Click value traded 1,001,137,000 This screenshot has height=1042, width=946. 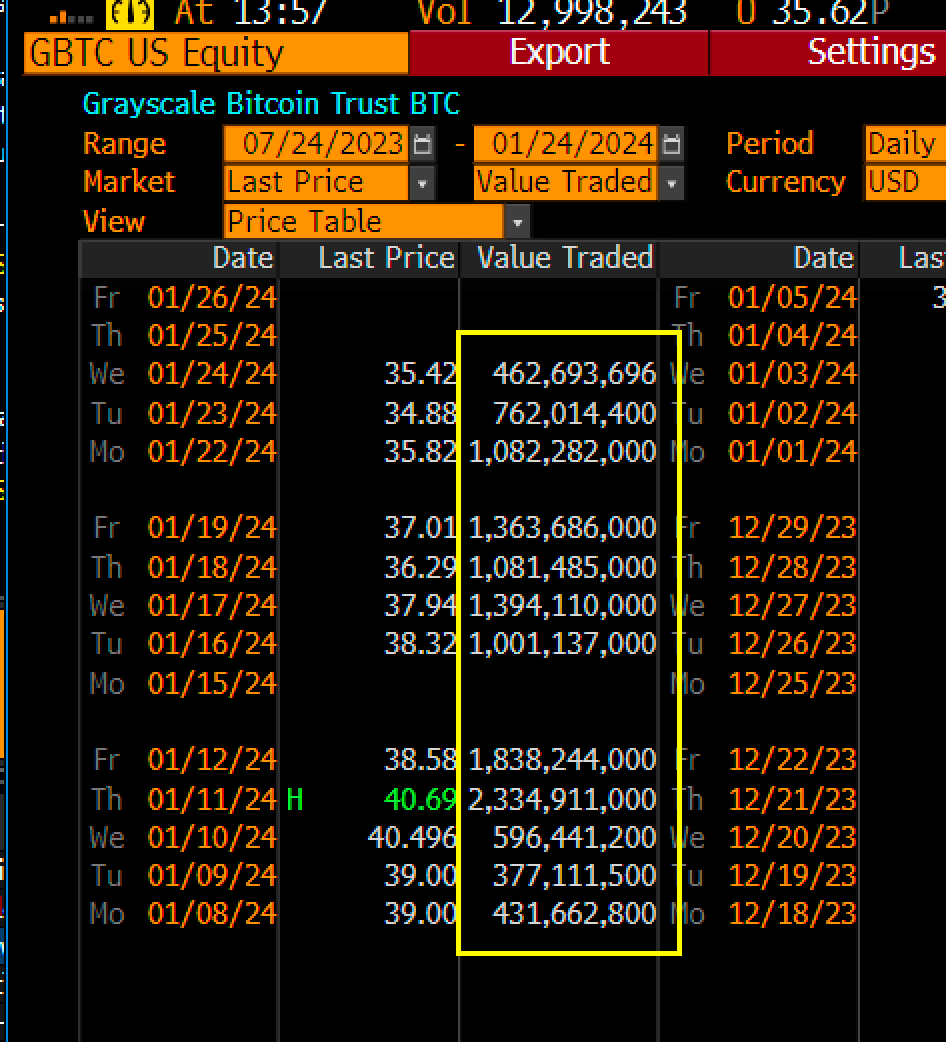pos(562,644)
